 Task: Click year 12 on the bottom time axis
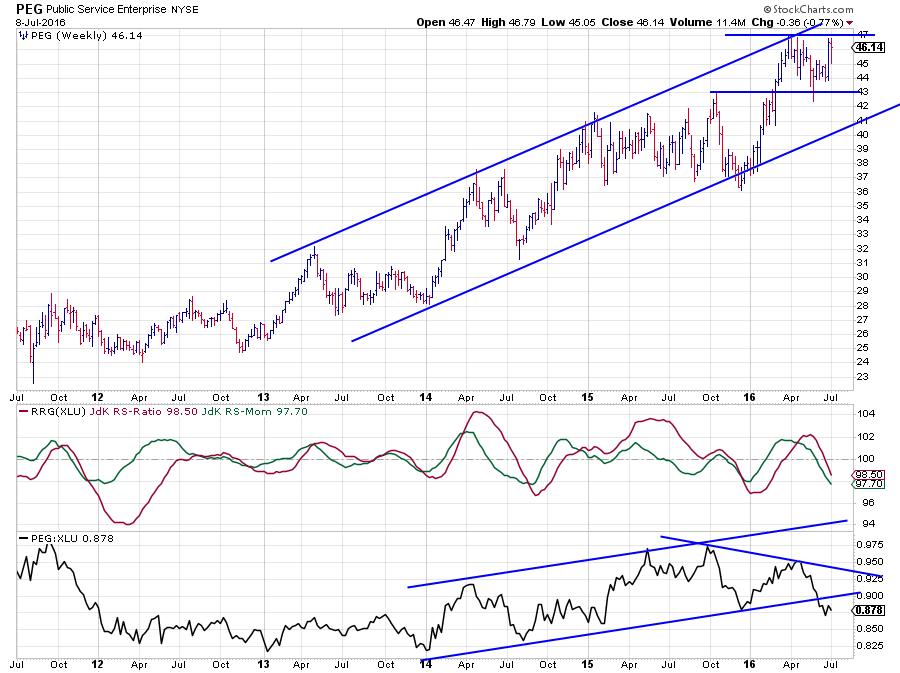point(97,664)
